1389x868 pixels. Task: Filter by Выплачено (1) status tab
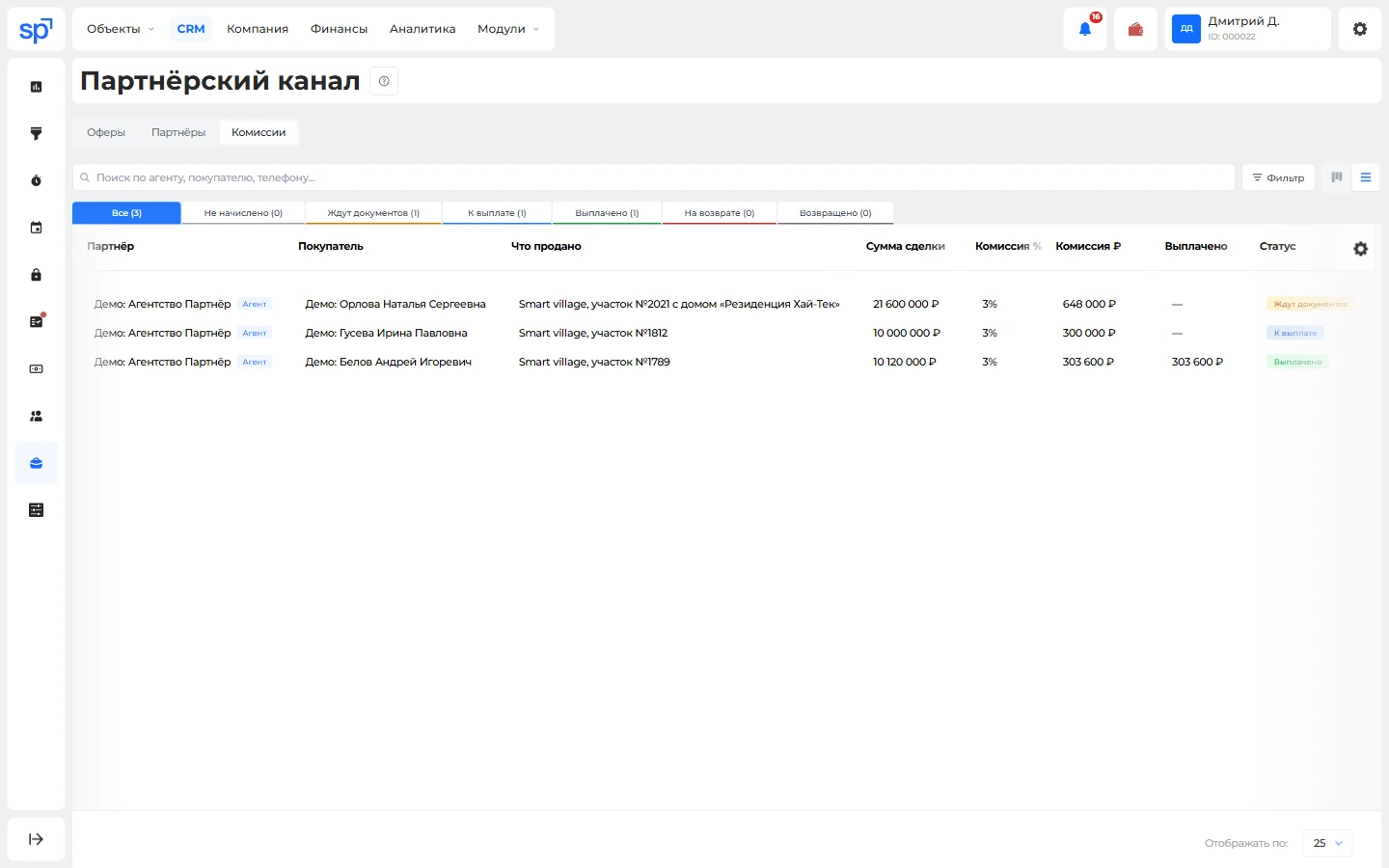[607, 213]
